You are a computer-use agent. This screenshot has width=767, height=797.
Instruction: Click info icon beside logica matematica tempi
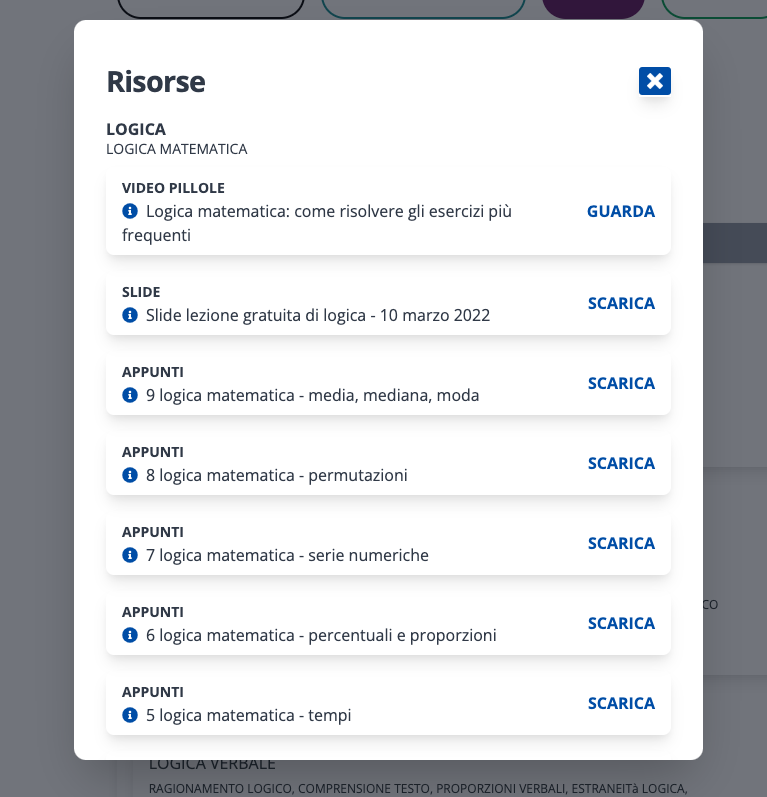(x=130, y=716)
